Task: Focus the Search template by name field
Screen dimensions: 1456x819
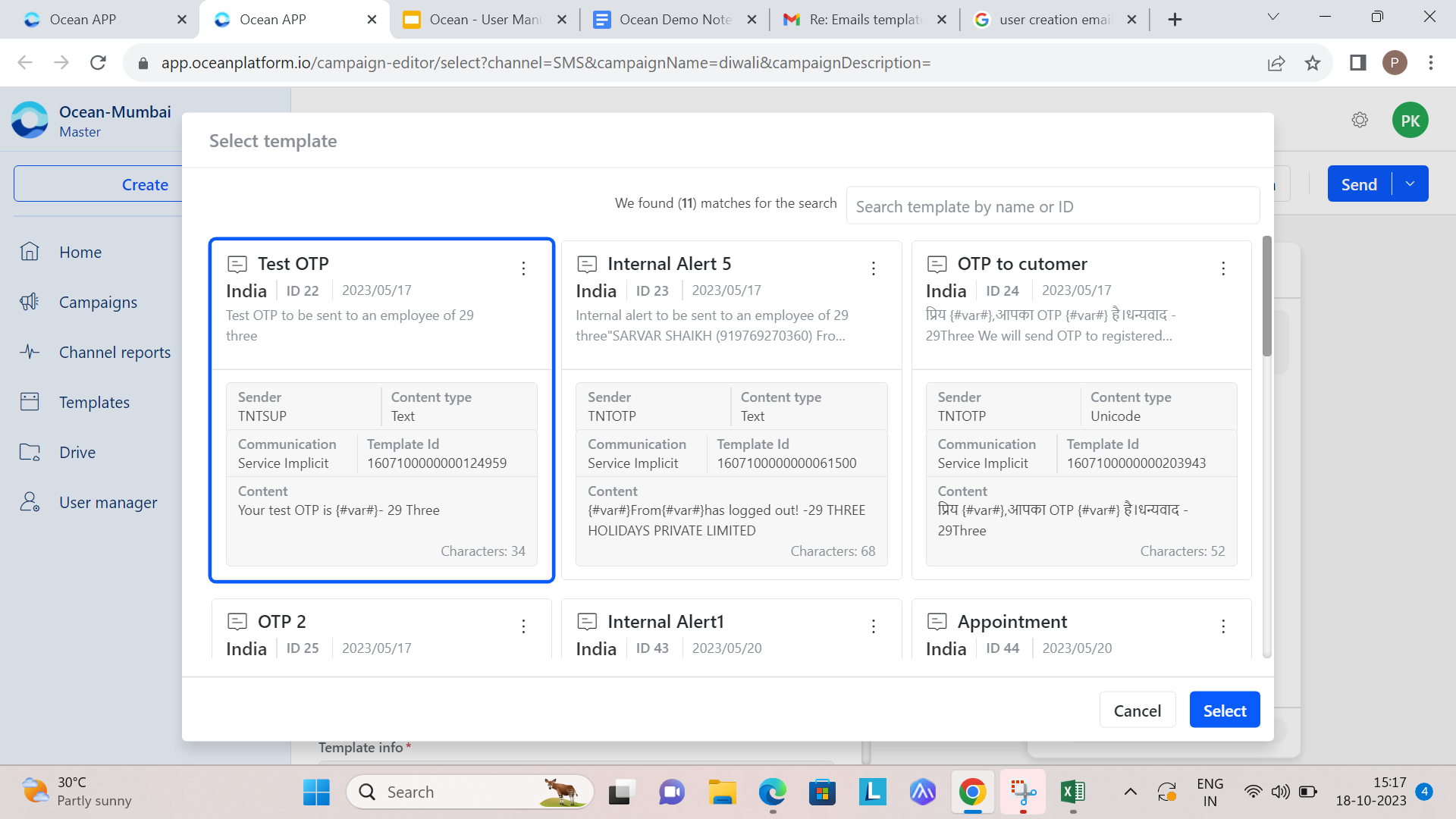Action: click(x=1053, y=206)
